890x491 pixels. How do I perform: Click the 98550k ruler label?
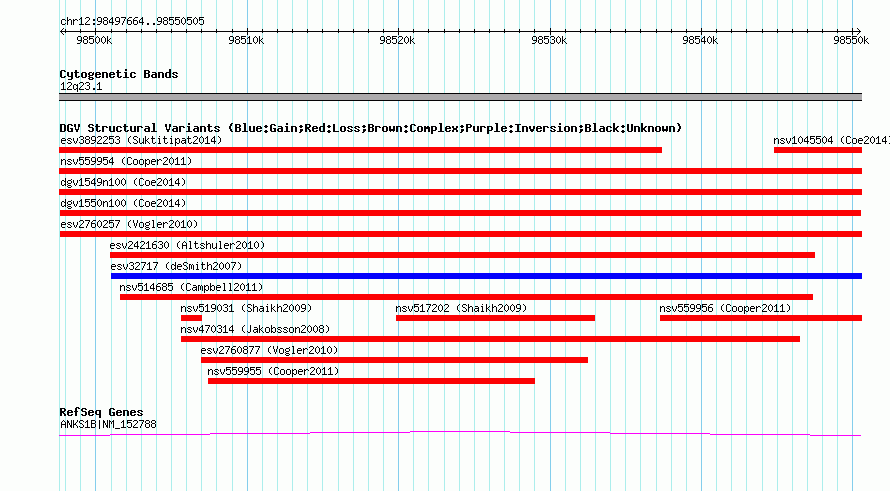pyautogui.click(x=851, y=40)
